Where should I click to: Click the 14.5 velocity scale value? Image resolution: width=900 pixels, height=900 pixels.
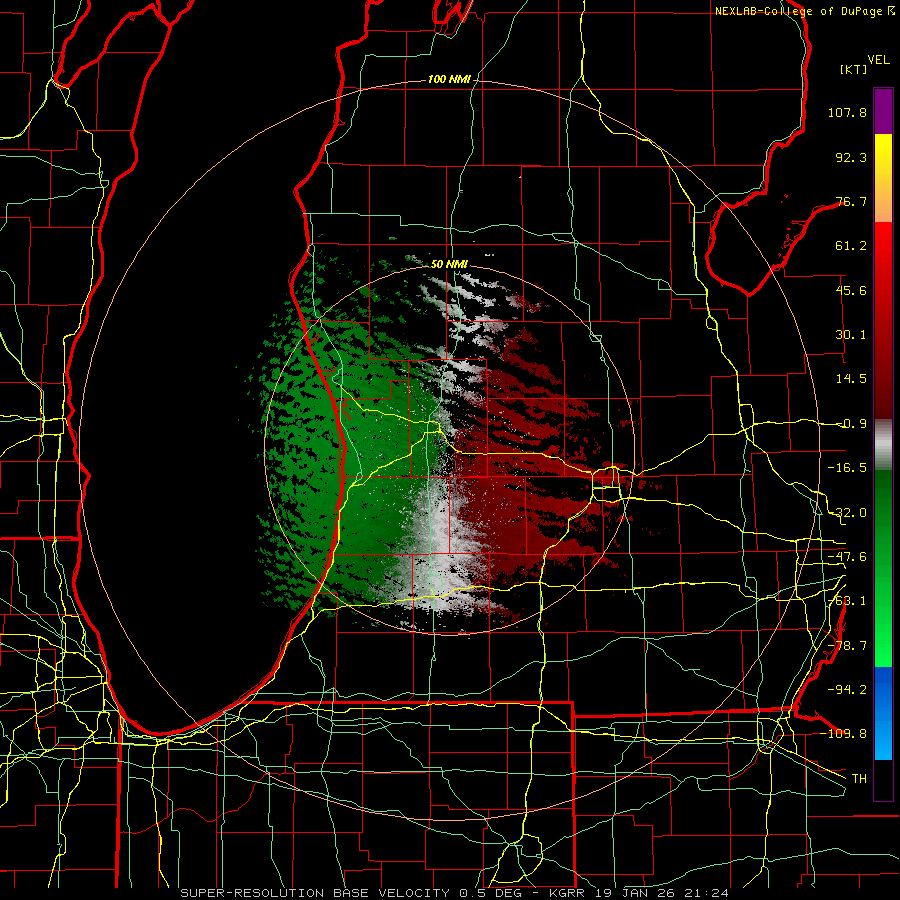pos(851,379)
